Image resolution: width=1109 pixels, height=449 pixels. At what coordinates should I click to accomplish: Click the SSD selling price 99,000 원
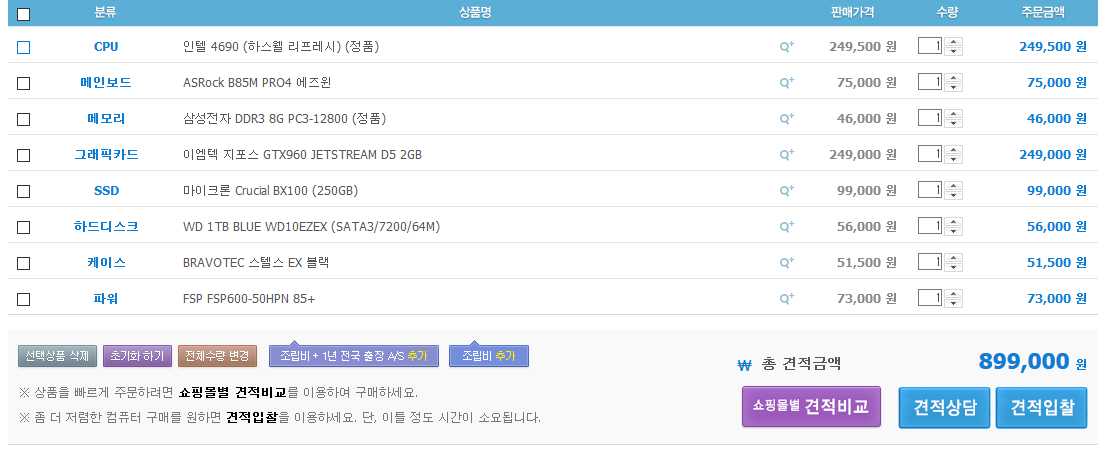(x=866, y=190)
